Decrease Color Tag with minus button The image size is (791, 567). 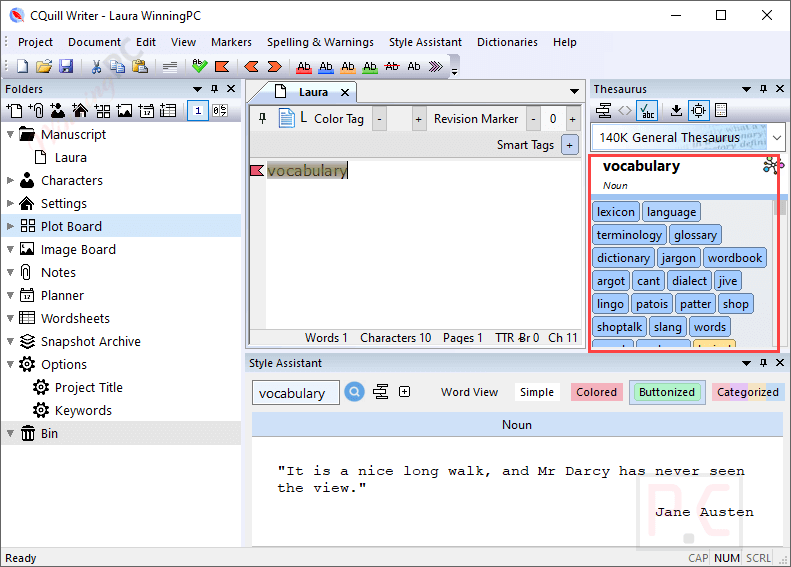(379, 119)
